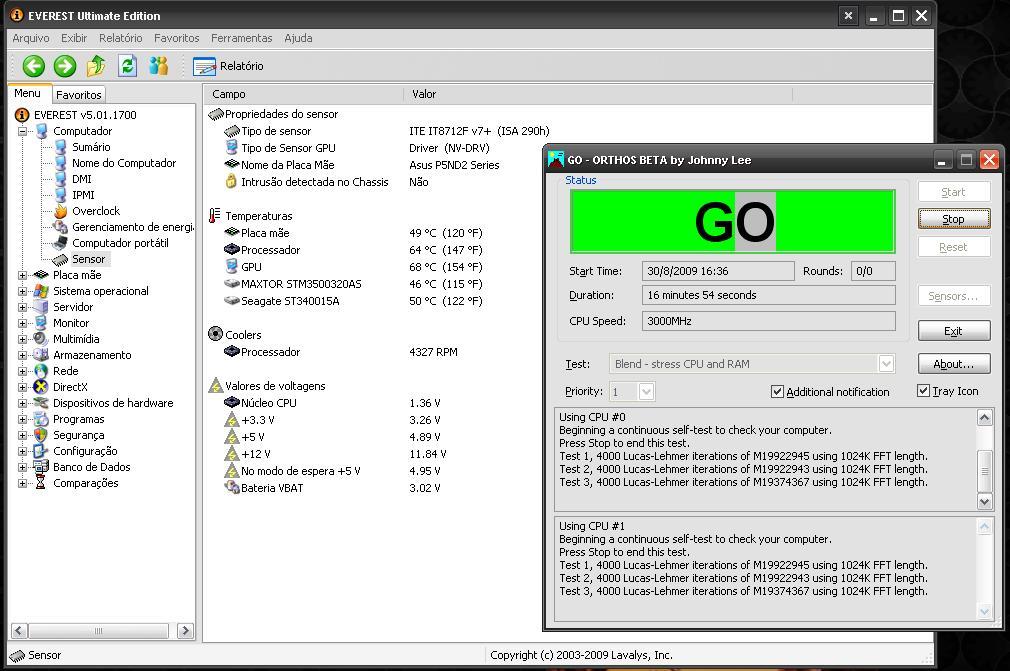Select the Overclock flame icon
The width and height of the screenshot is (1010, 671).
[x=61, y=211]
